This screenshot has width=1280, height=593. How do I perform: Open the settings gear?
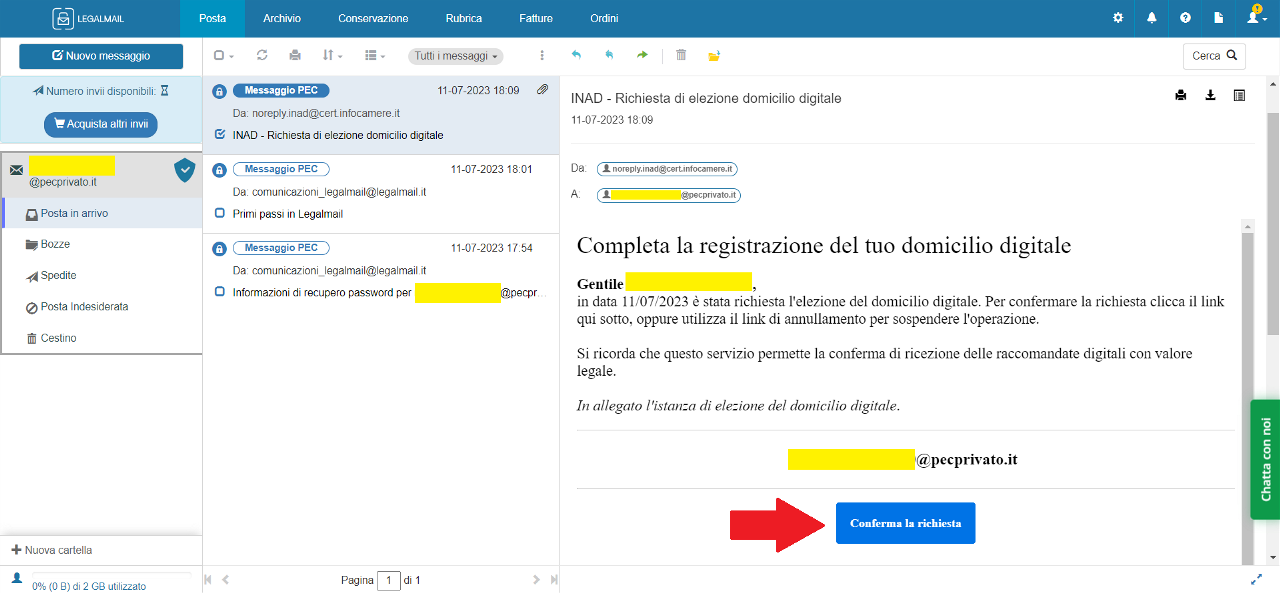pos(1118,18)
